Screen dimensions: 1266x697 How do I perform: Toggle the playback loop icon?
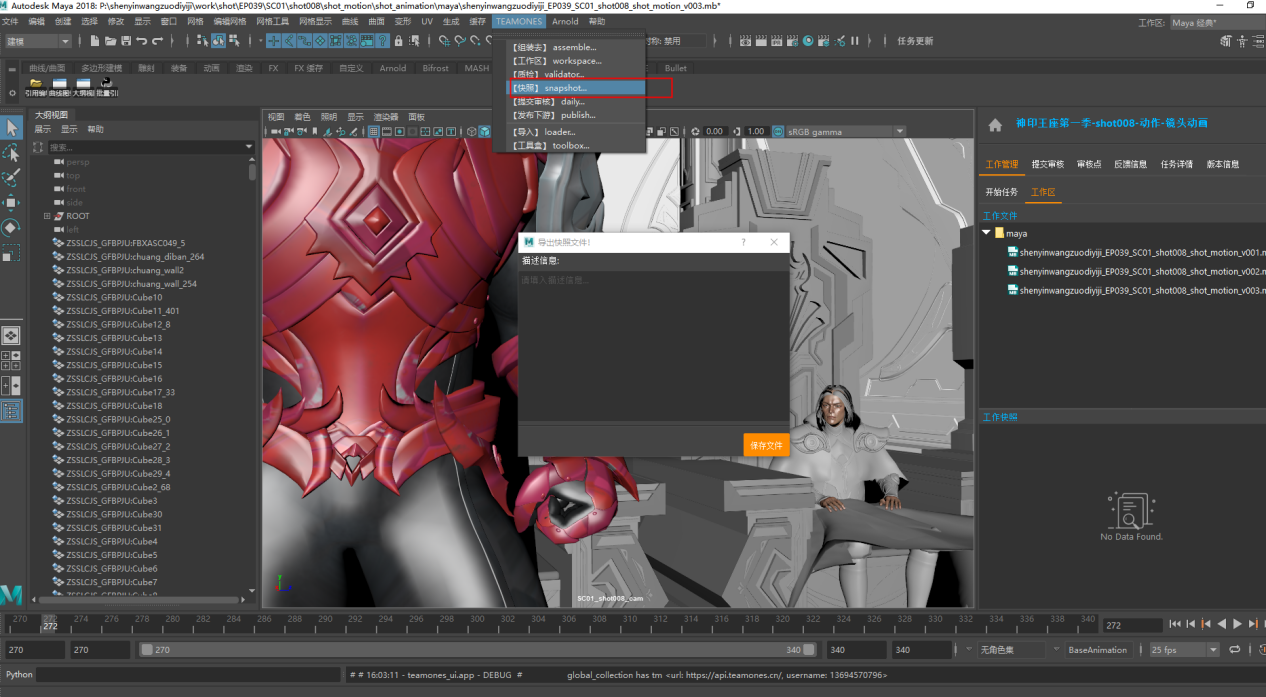click(1235, 650)
